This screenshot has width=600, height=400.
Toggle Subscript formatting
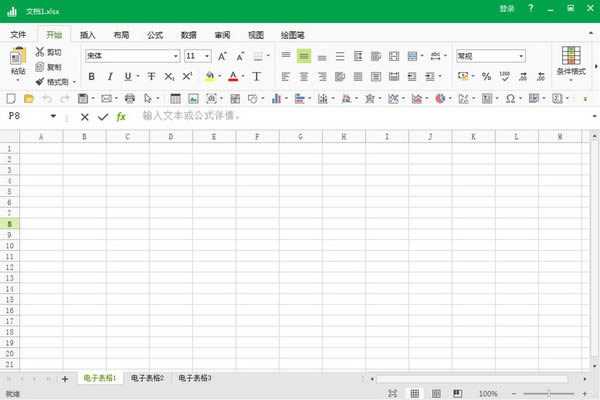(169, 77)
